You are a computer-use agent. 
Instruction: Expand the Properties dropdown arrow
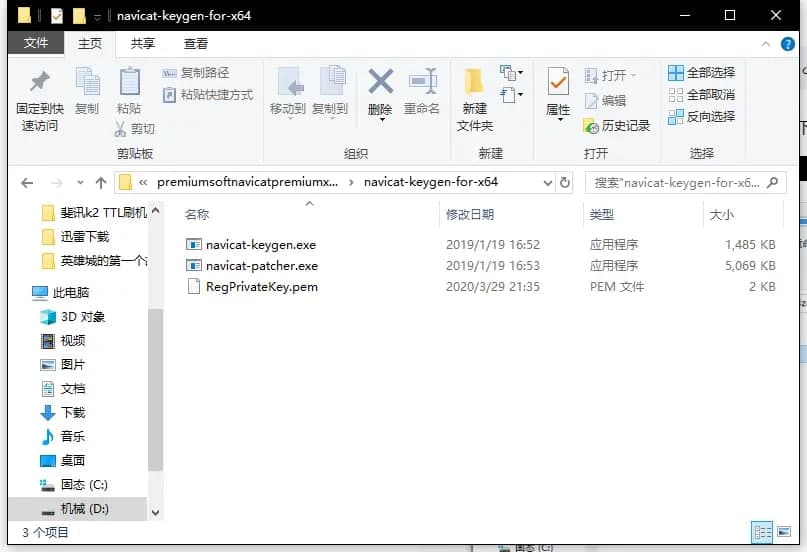[x=559, y=119]
